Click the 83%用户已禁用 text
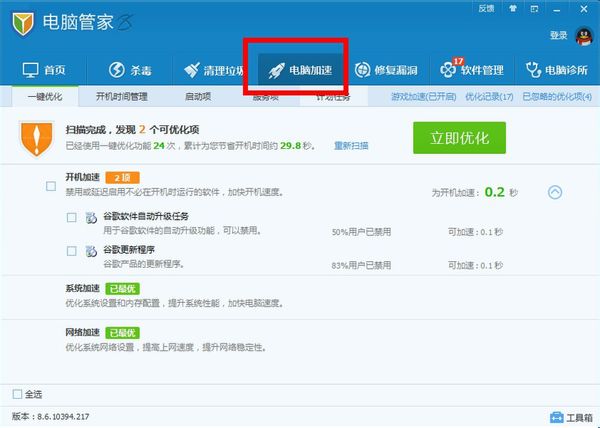The width and height of the screenshot is (600, 428). (x=361, y=265)
